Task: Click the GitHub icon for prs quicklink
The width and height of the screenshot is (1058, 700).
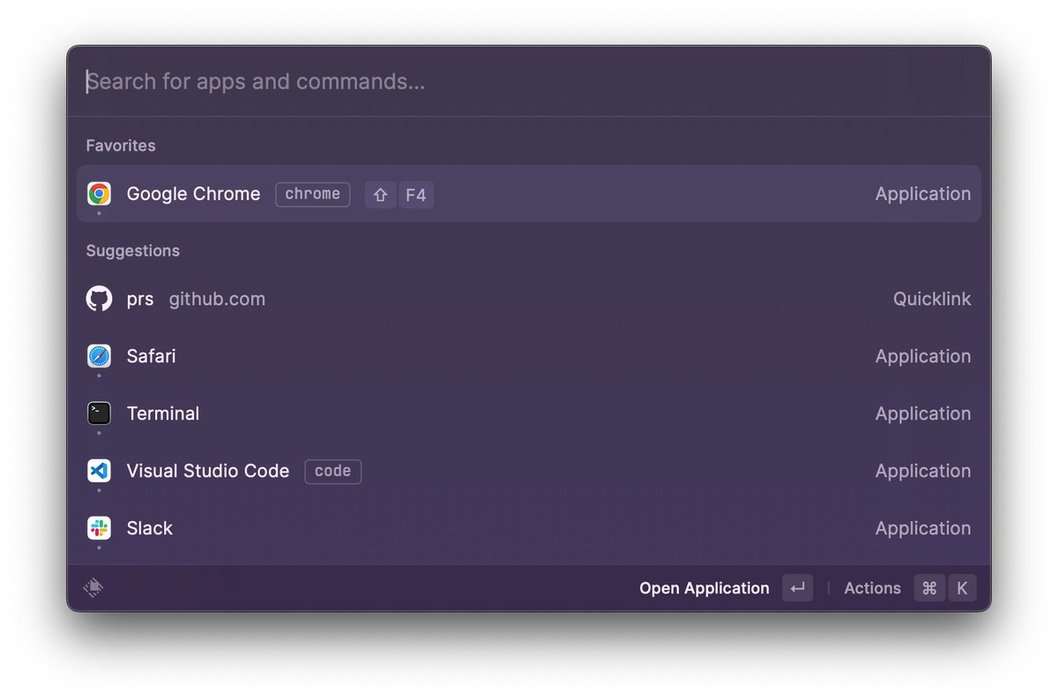Action: point(99,299)
